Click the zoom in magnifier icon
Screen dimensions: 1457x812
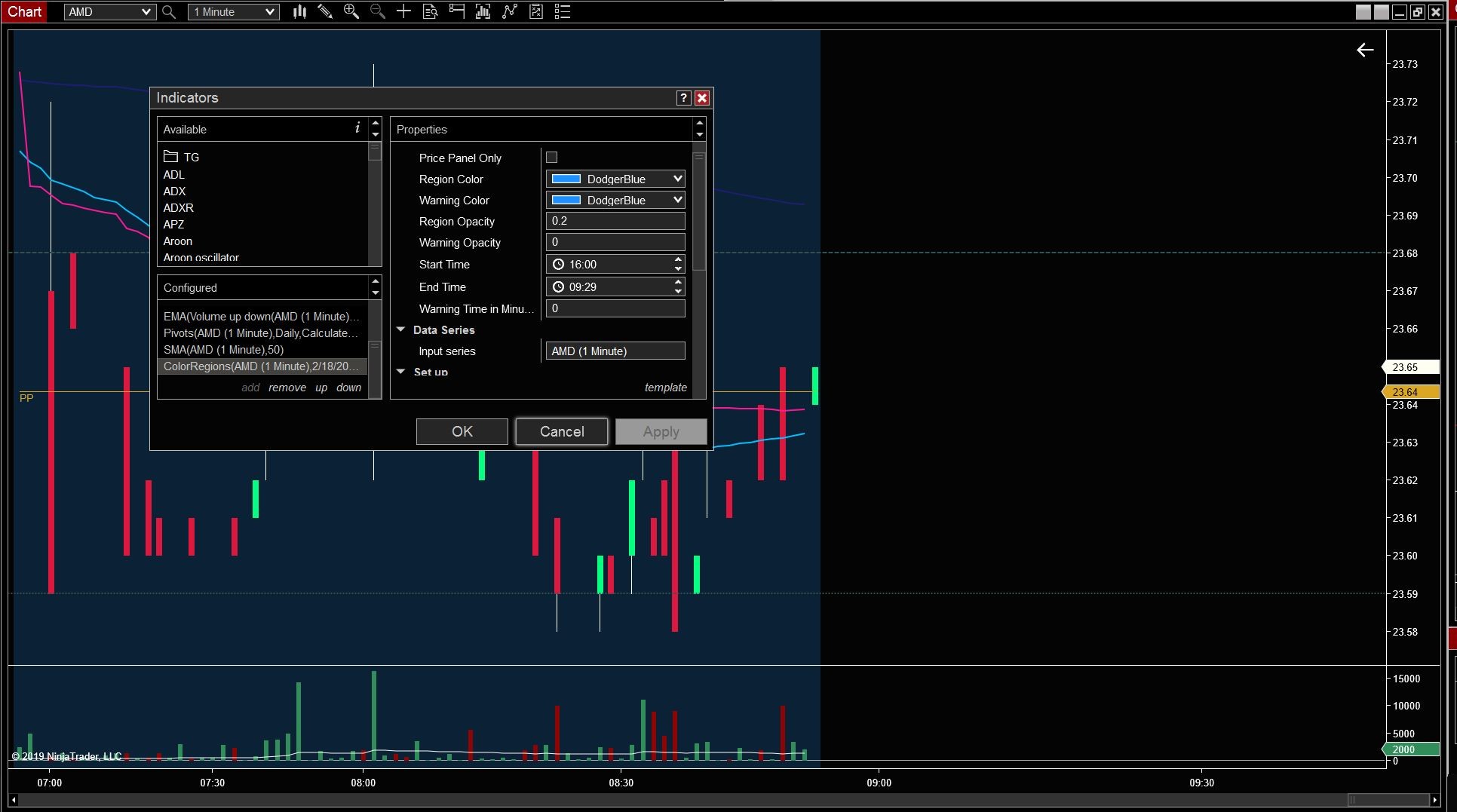(x=351, y=11)
